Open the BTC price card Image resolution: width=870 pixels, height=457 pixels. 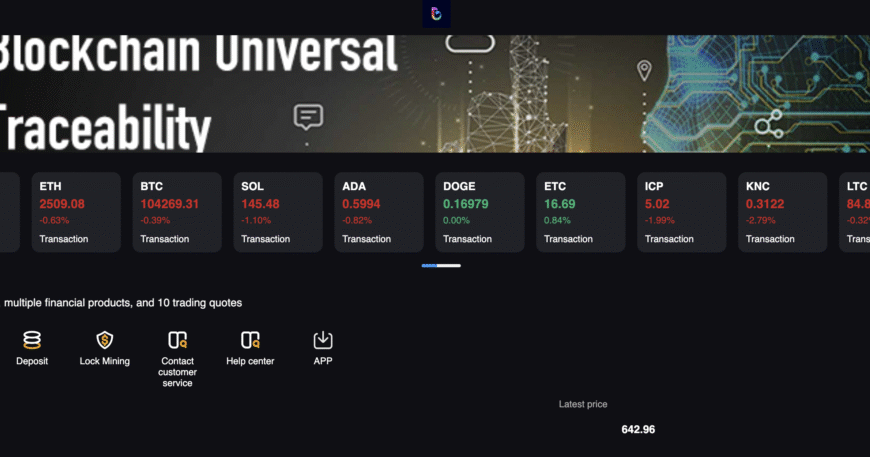177,212
